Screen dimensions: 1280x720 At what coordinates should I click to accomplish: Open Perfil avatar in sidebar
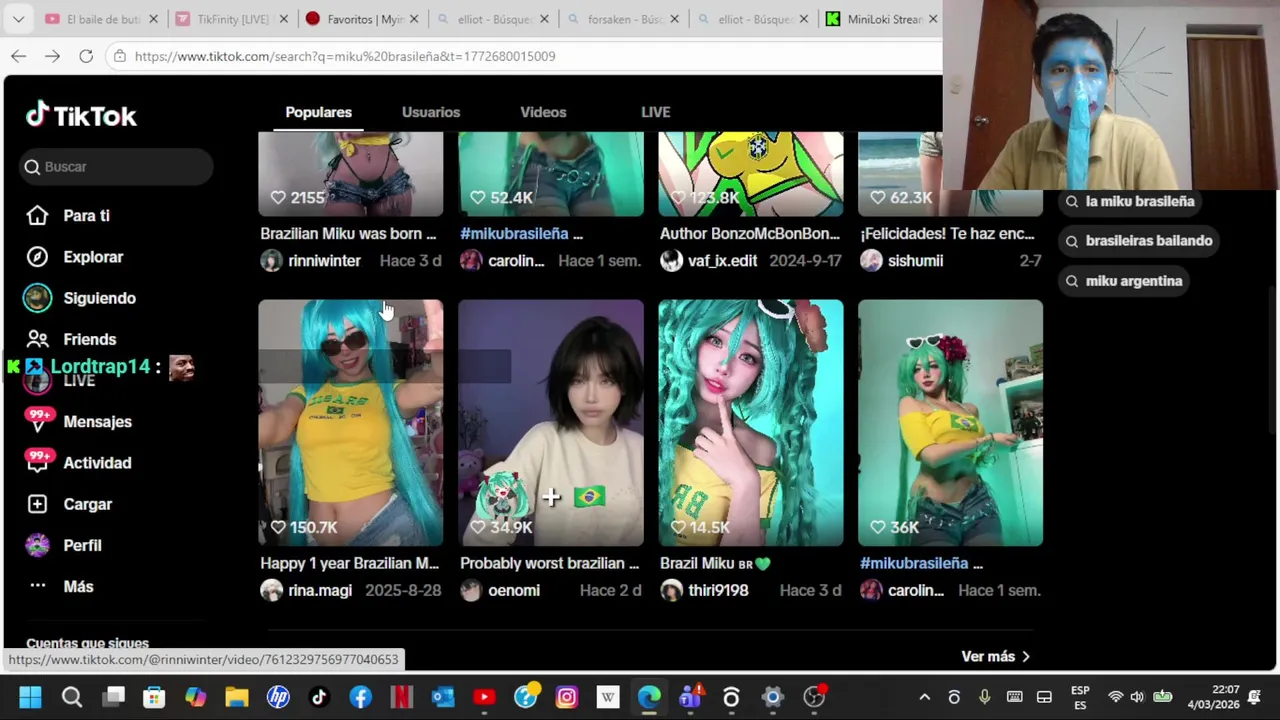pos(37,545)
